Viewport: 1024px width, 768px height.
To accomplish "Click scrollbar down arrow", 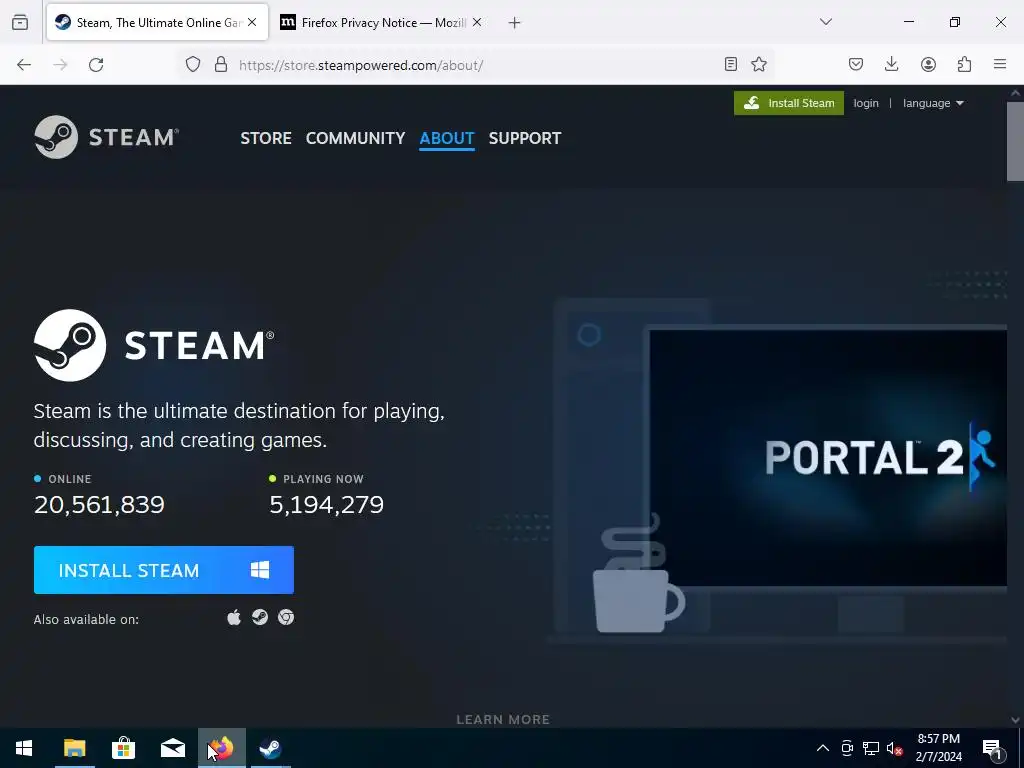I will pyautogui.click(x=1015, y=720).
